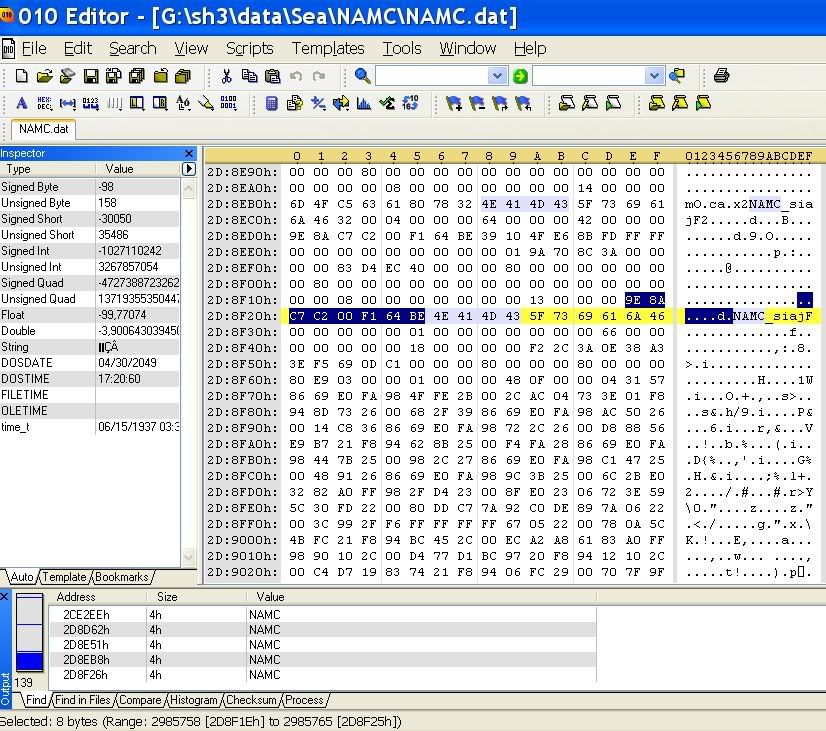This screenshot has width=826, height=731.
Task: Select find result at address 2D8EB8h
Action: click(x=322, y=660)
